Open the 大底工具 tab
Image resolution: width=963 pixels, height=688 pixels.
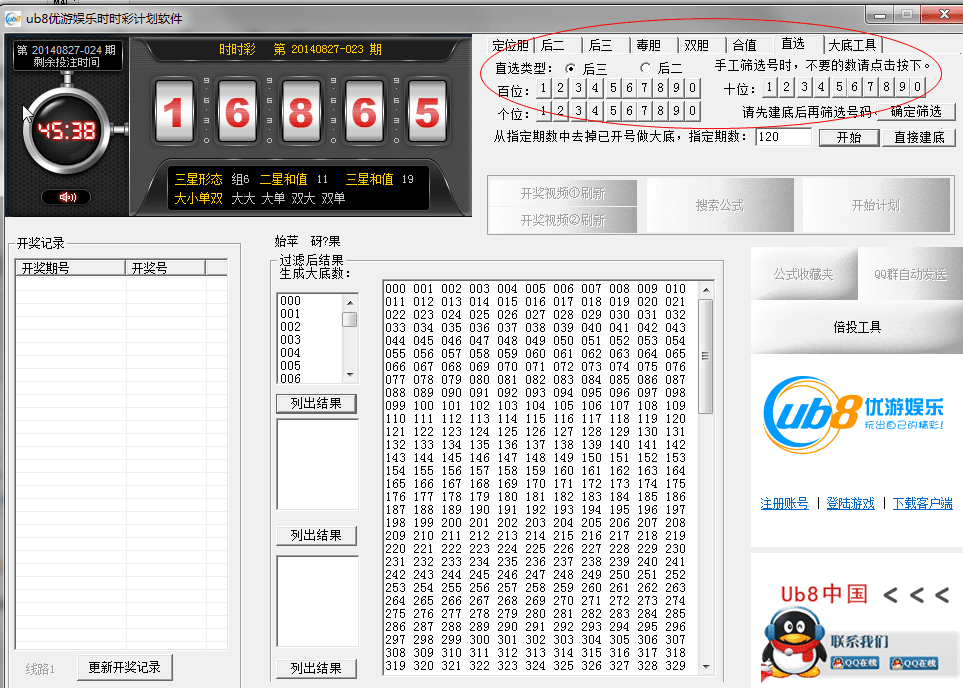[852, 45]
